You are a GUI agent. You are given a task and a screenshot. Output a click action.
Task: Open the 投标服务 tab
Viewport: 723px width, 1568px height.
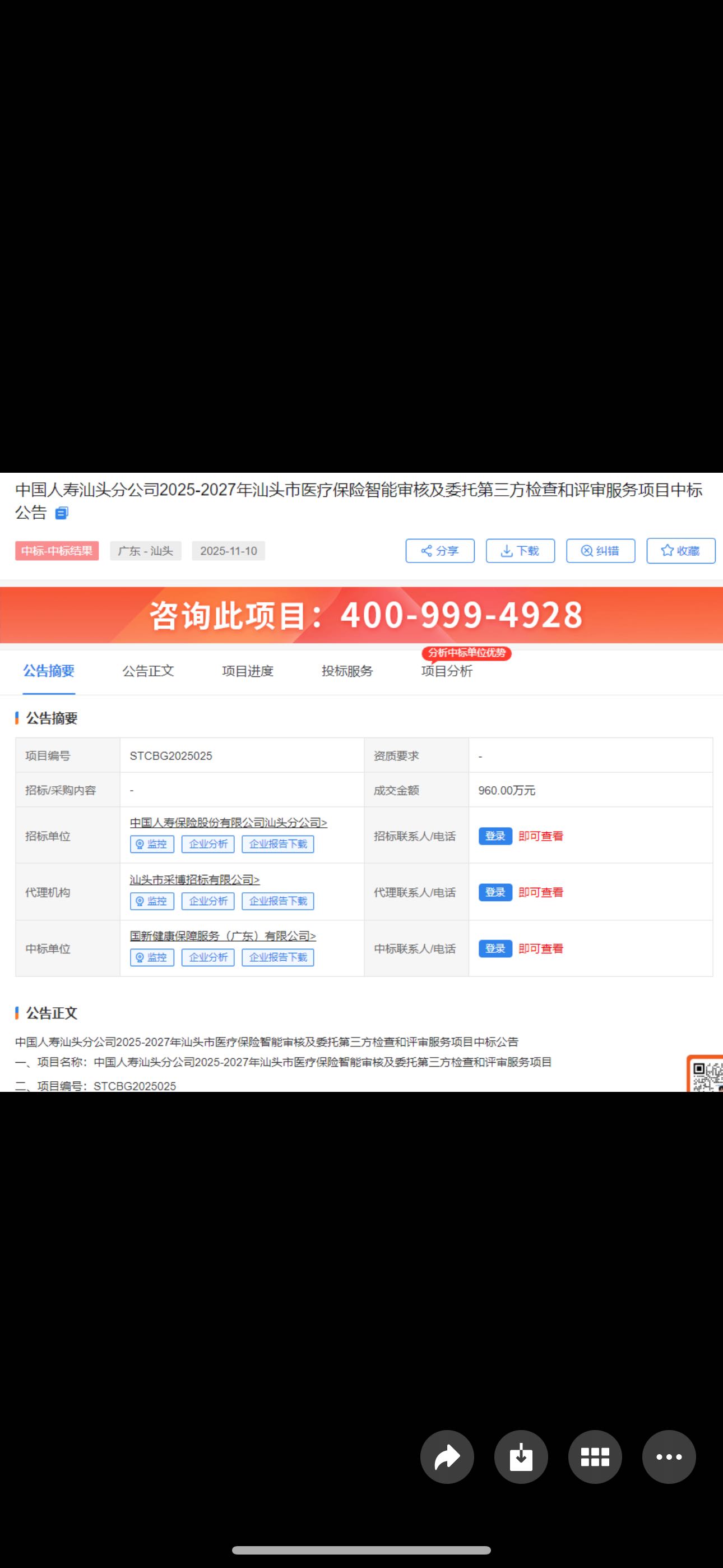pyautogui.click(x=347, y=671)
